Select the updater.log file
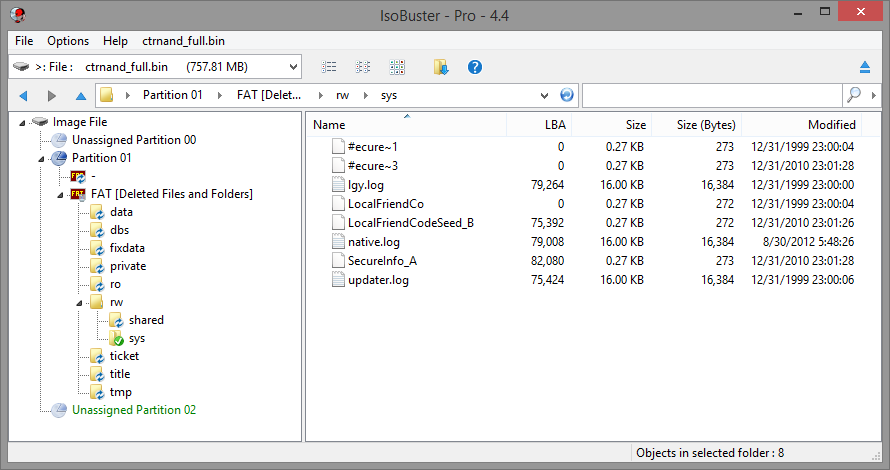 click(378, 280)
